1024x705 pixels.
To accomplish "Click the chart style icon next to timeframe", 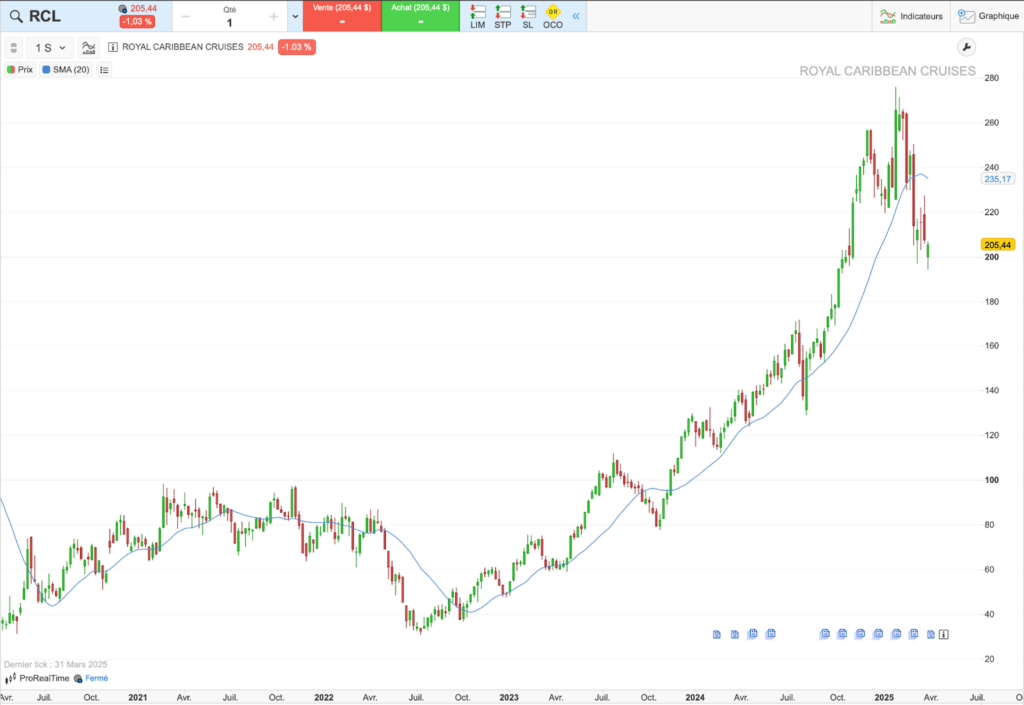I will pyautogui.click(x=88, y=48).
